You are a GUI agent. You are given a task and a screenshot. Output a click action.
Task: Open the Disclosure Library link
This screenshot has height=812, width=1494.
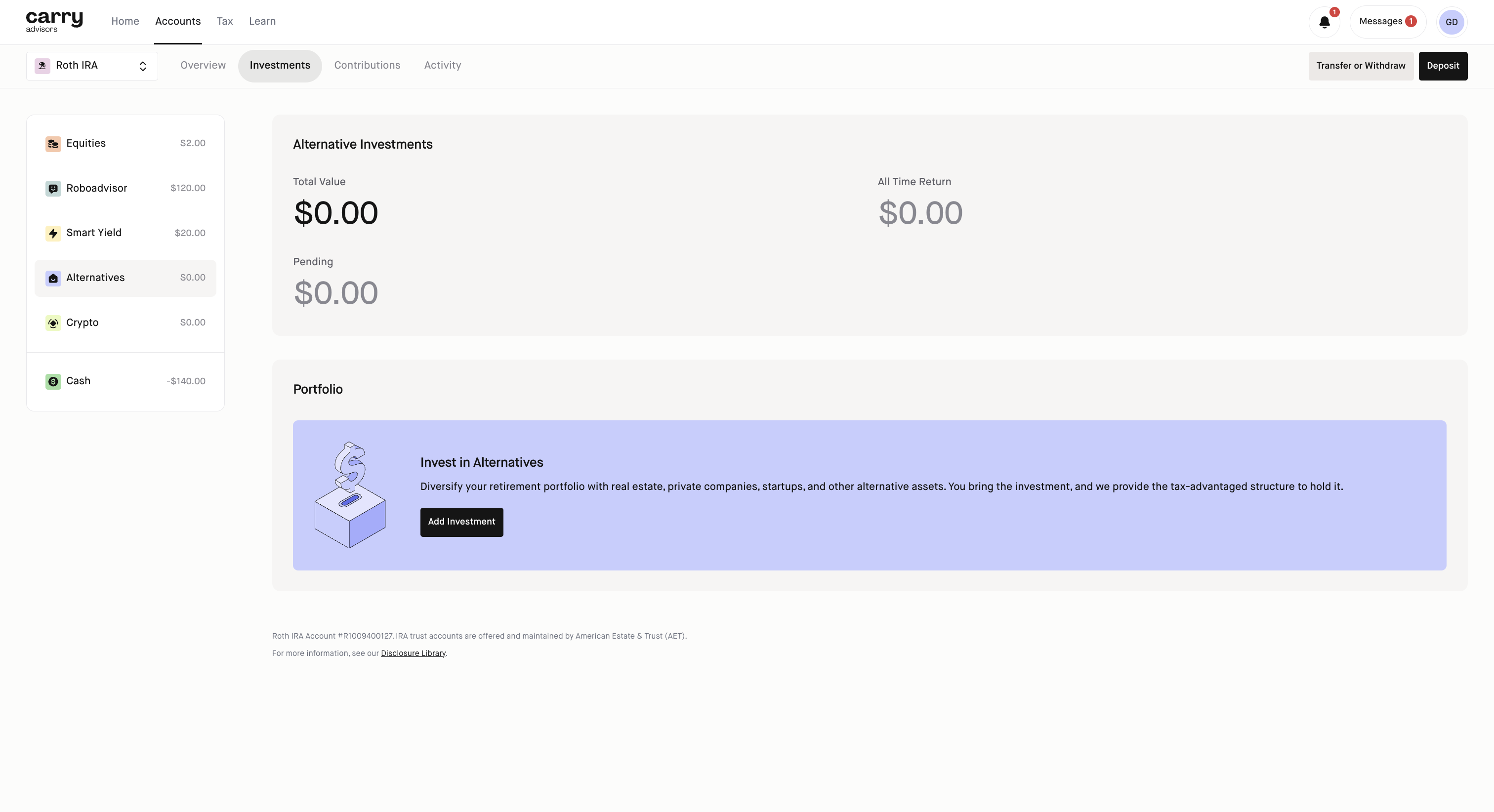pos(413,653)
